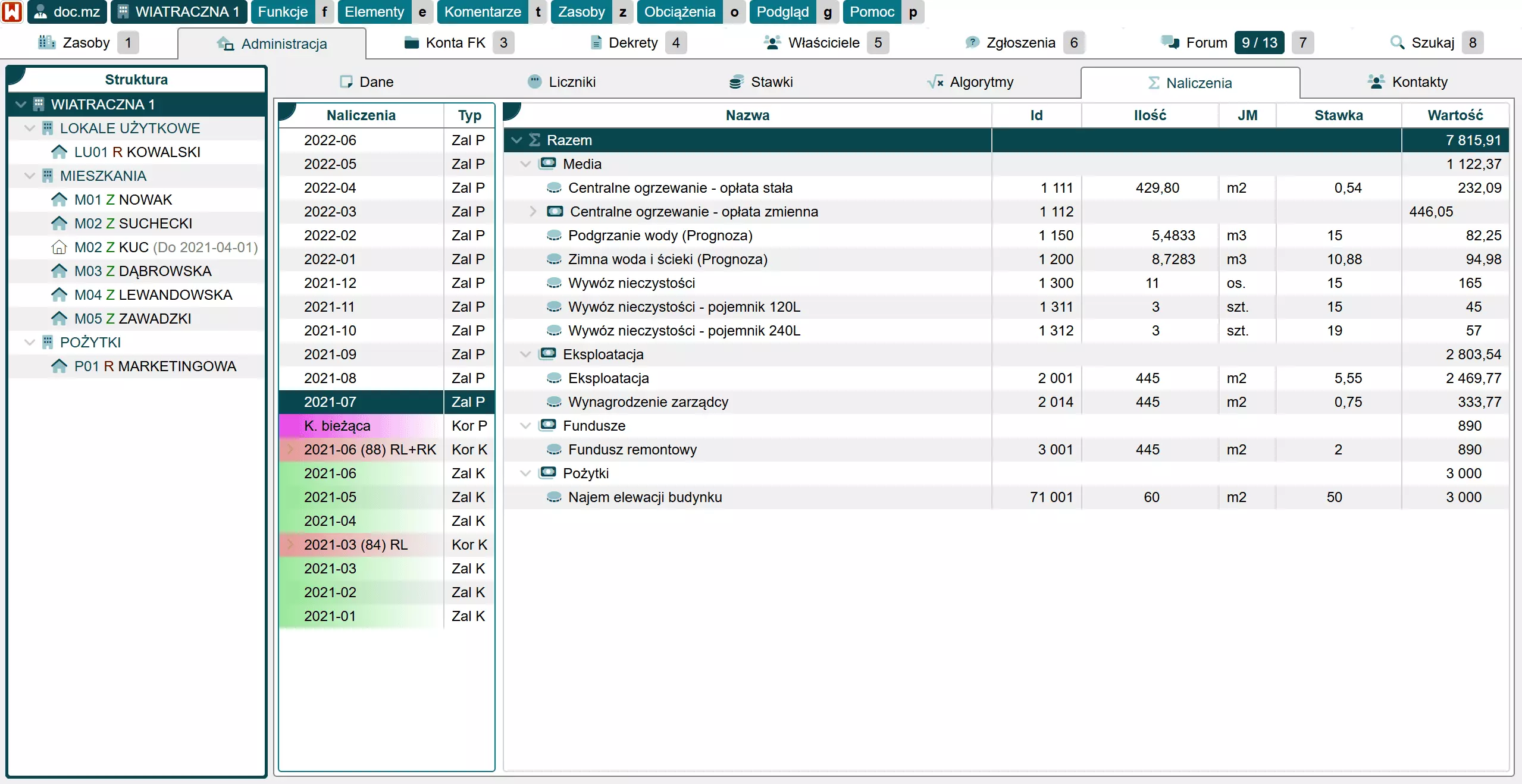
Task: Select the 2022-06 accrual period row
Action: click(386, 140)
